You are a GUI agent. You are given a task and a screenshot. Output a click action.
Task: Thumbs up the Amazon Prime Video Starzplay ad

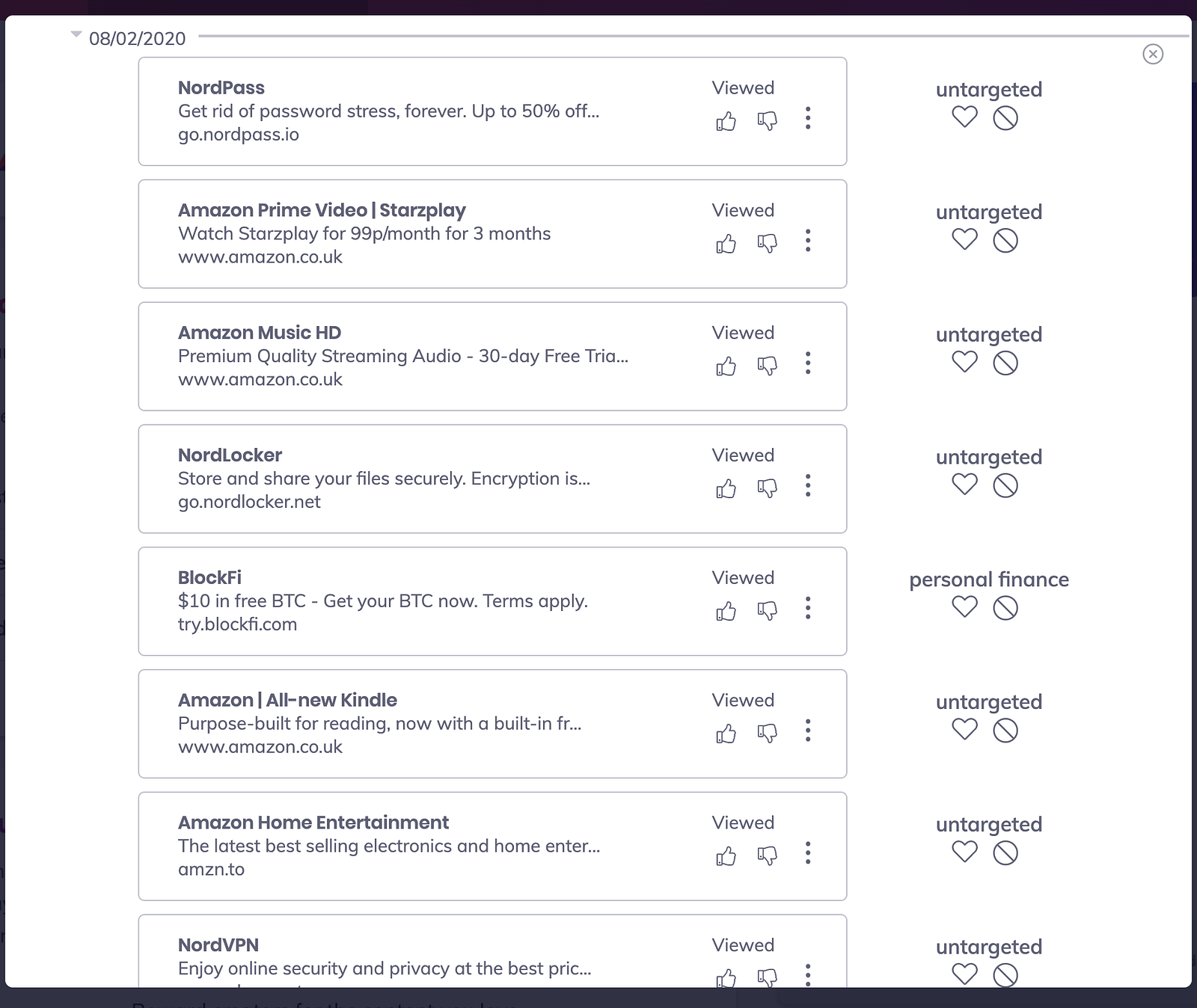726,244
